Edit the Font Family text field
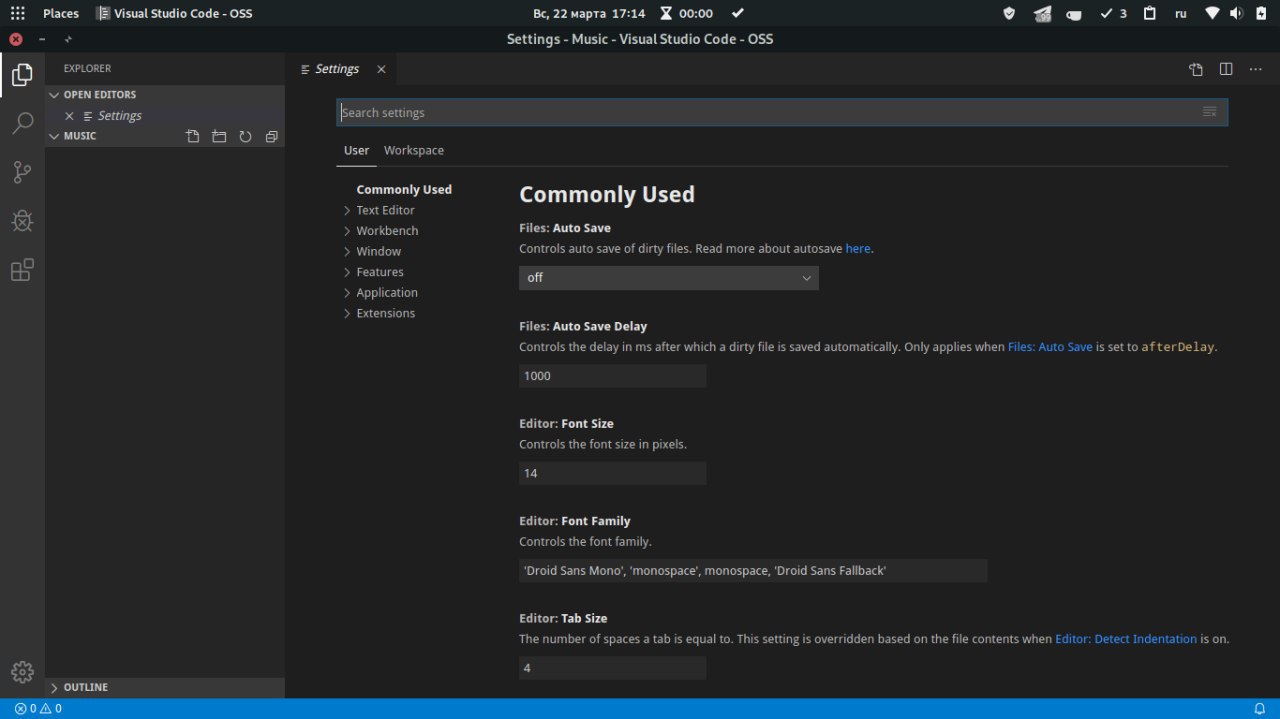Image resolution: width=1280 pixels, height=719 pixels. point(753,570)
